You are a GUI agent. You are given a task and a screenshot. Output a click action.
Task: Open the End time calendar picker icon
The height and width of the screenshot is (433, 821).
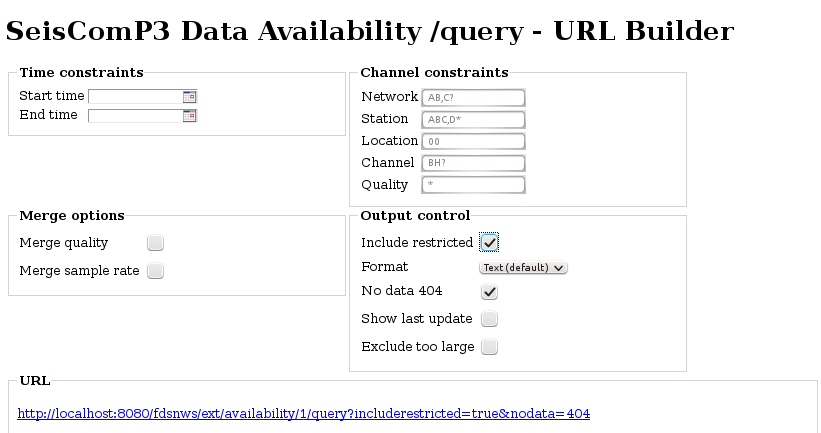point(189,116)
